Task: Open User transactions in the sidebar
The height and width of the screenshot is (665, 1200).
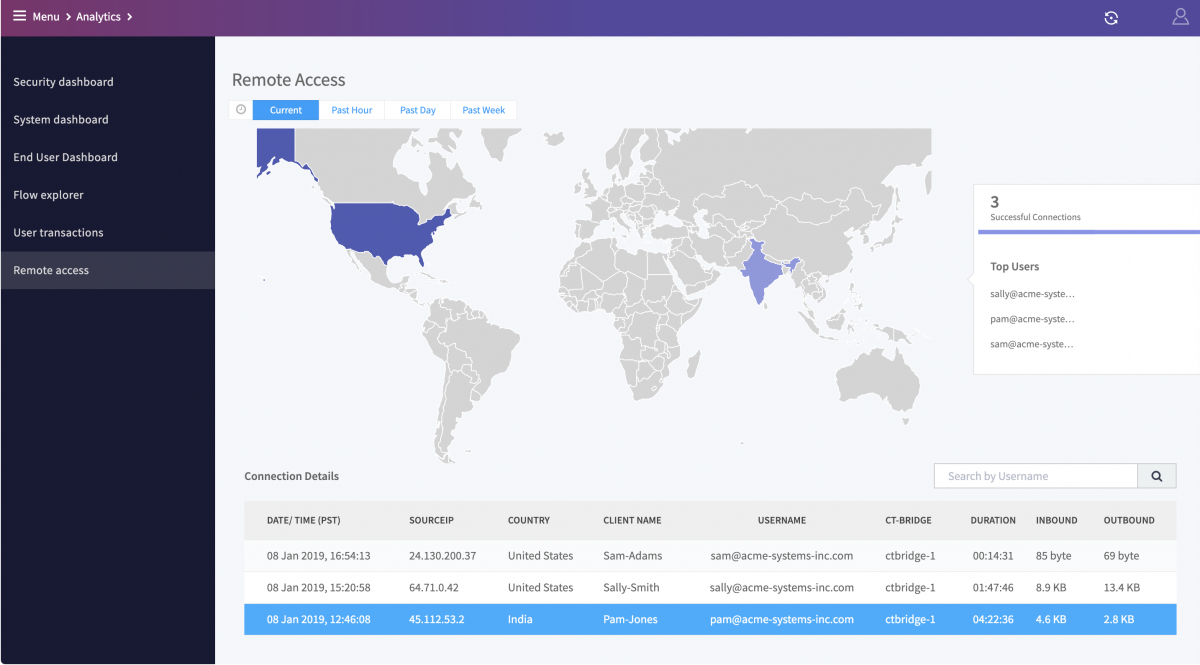Action: tap(58, 232)
